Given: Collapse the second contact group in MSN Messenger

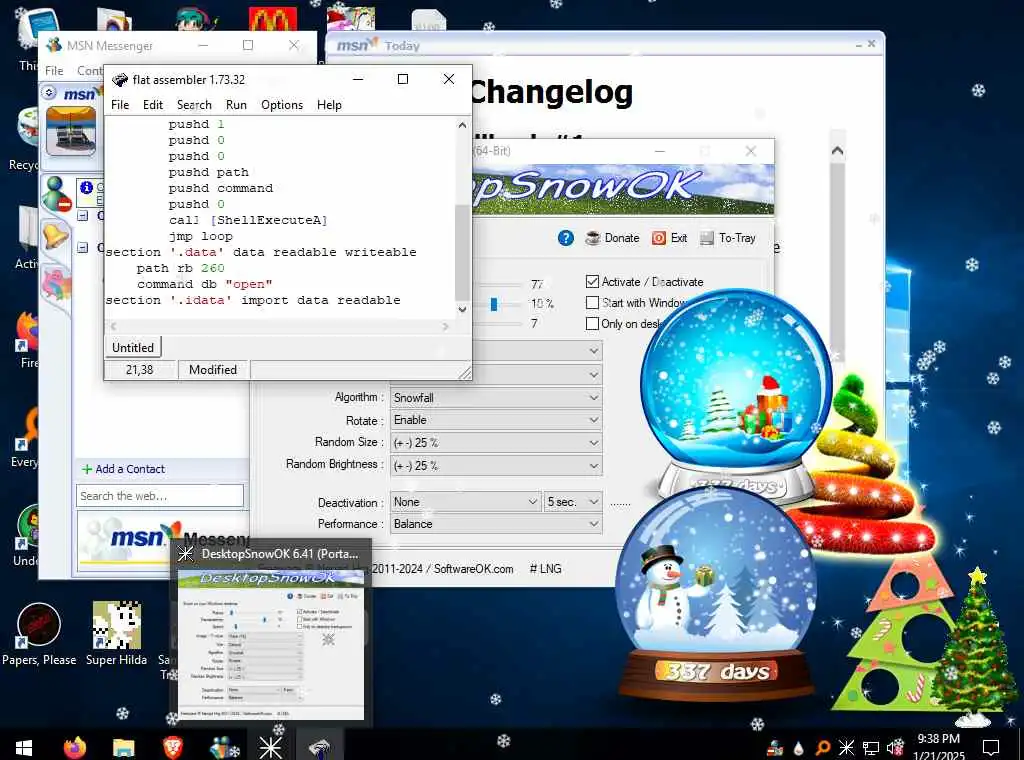Looking at the screenshot, I should click(x=83, y=247).
